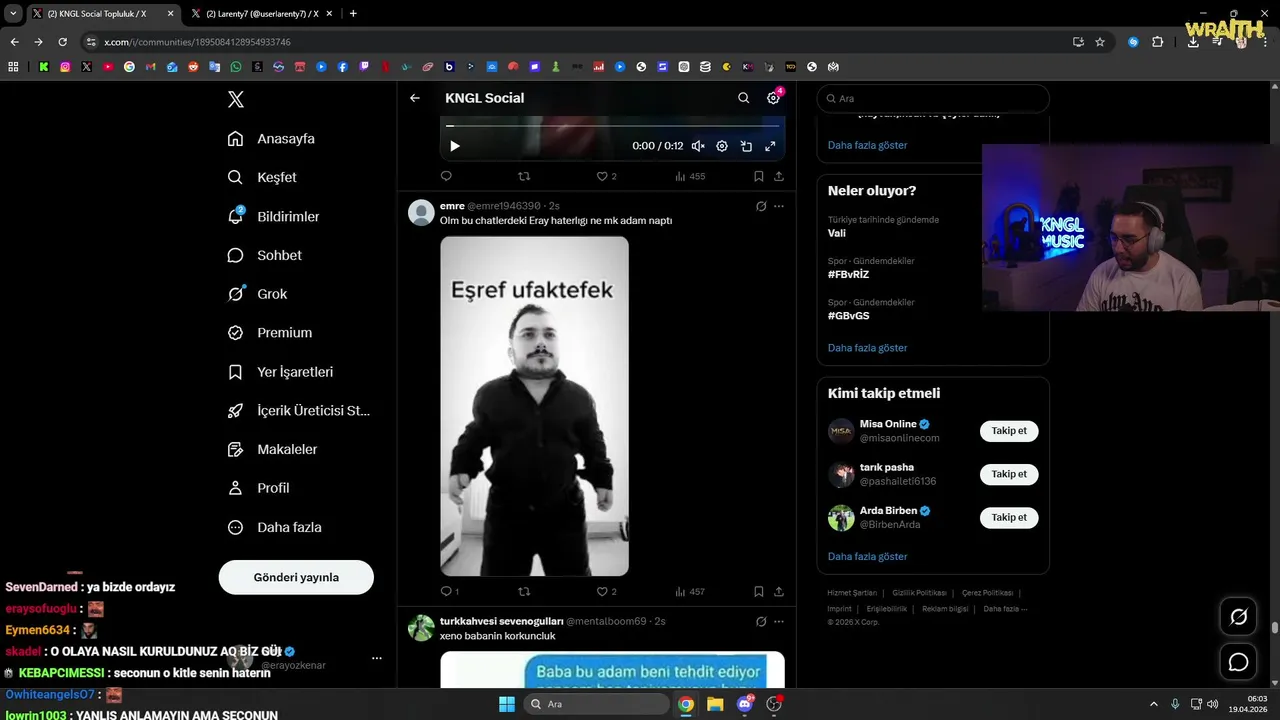Toggle picture-in-picture on the video
The height and width of the screenshot is (720, 1280).
tap(746, 146)
